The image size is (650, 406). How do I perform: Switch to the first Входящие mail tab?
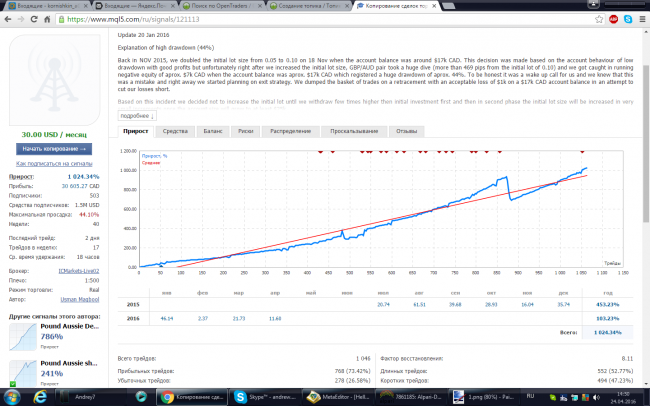point(48,6)
